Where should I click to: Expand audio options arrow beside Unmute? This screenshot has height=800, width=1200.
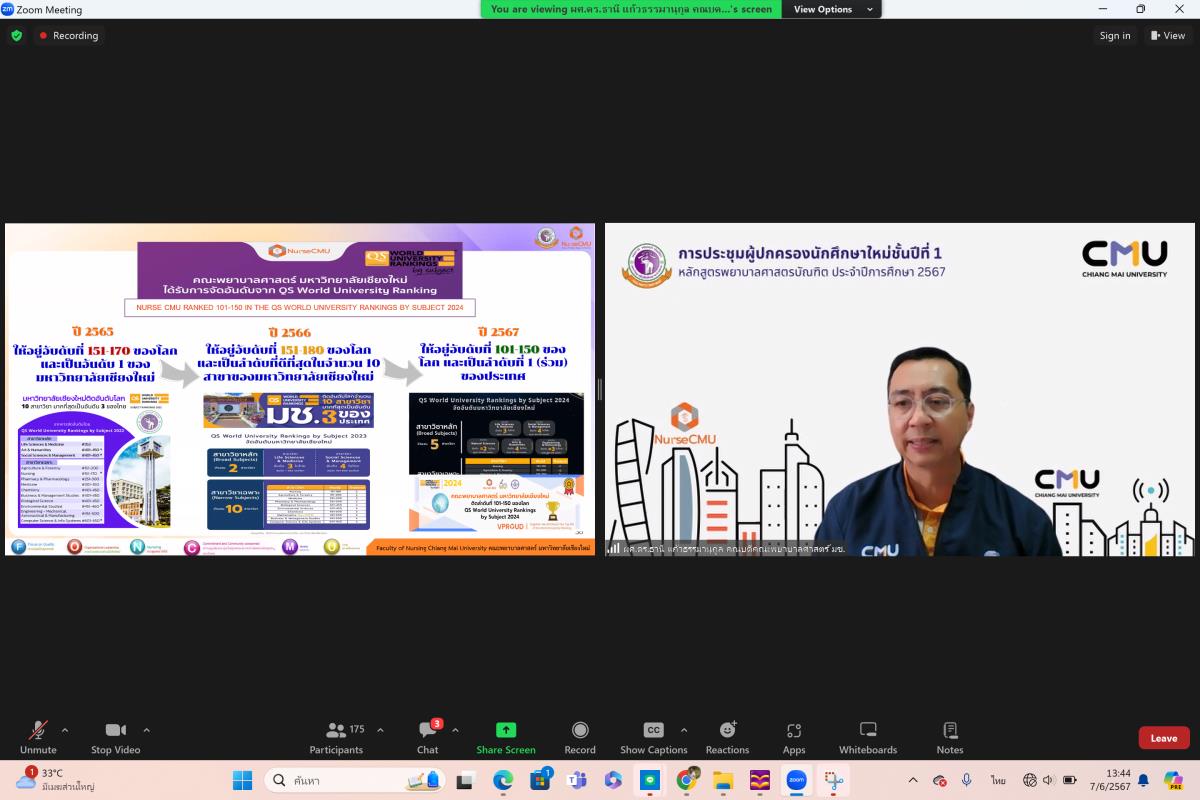pos(65,730)
